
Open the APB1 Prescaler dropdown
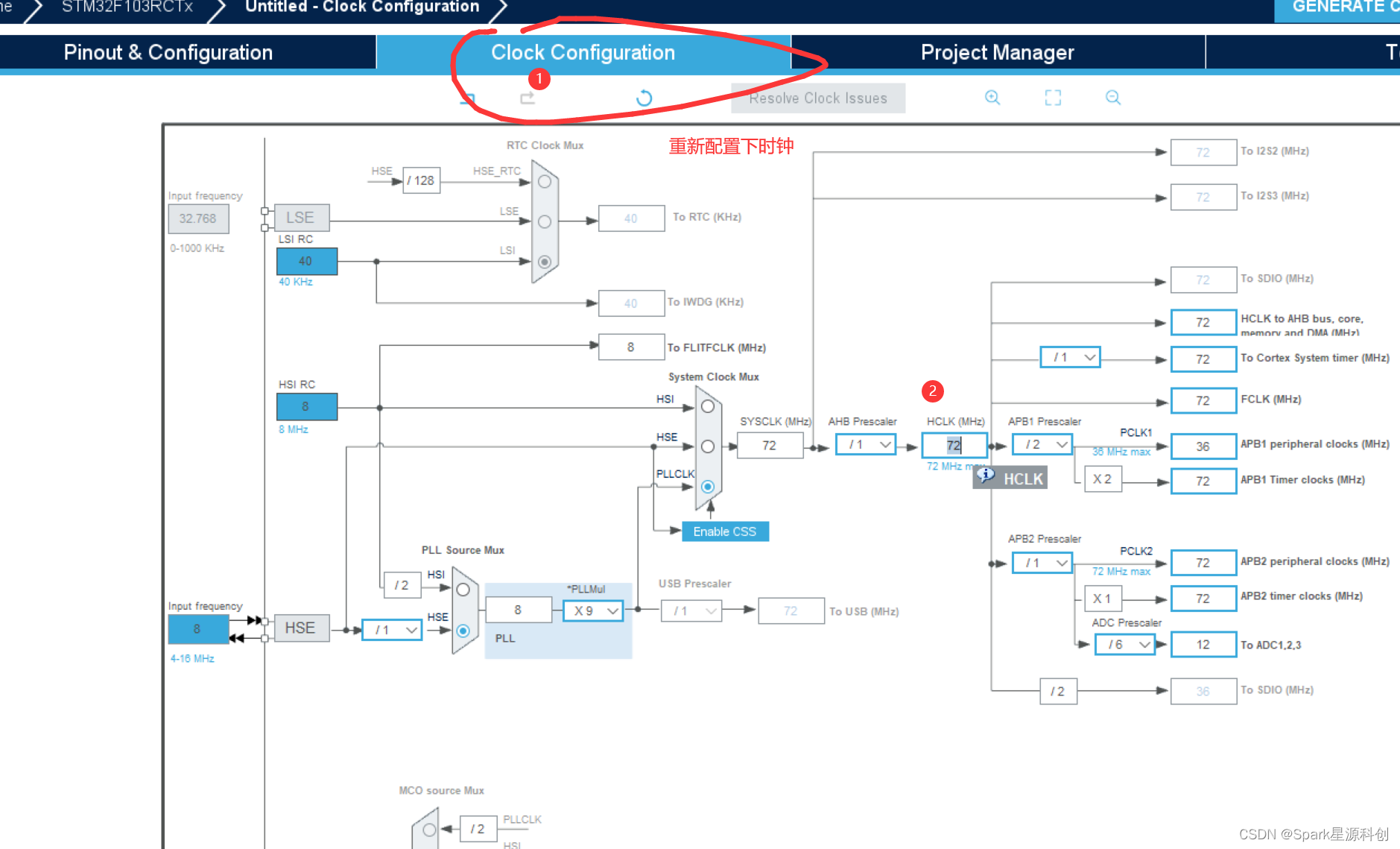(x=1042, y=444)
